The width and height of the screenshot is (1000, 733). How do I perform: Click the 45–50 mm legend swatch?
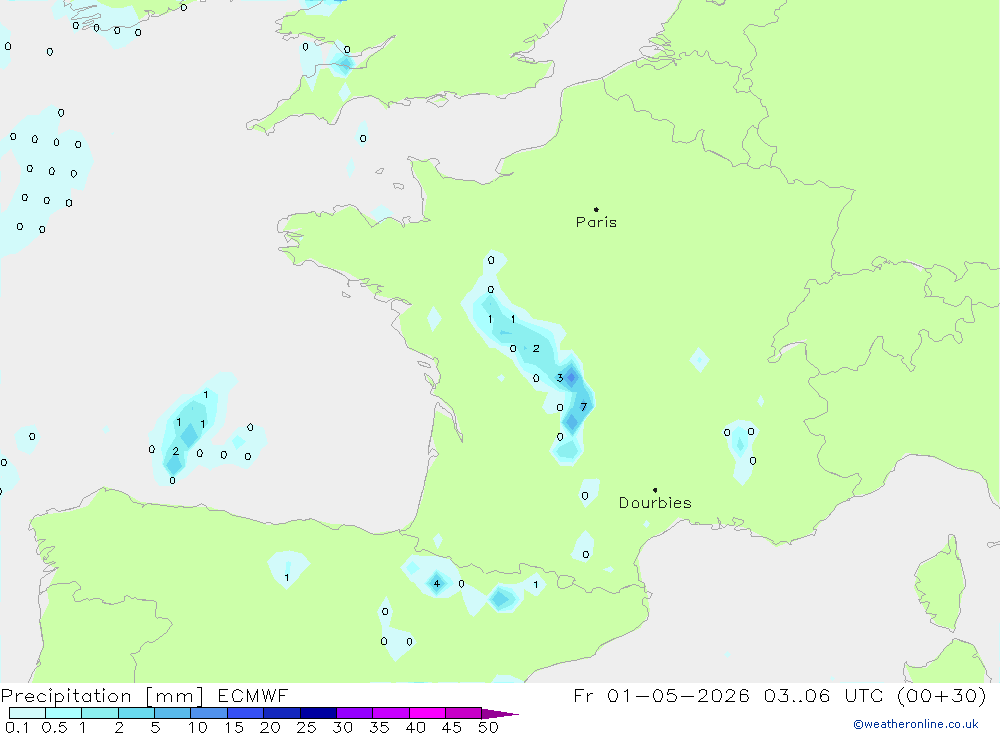(464, 713)
